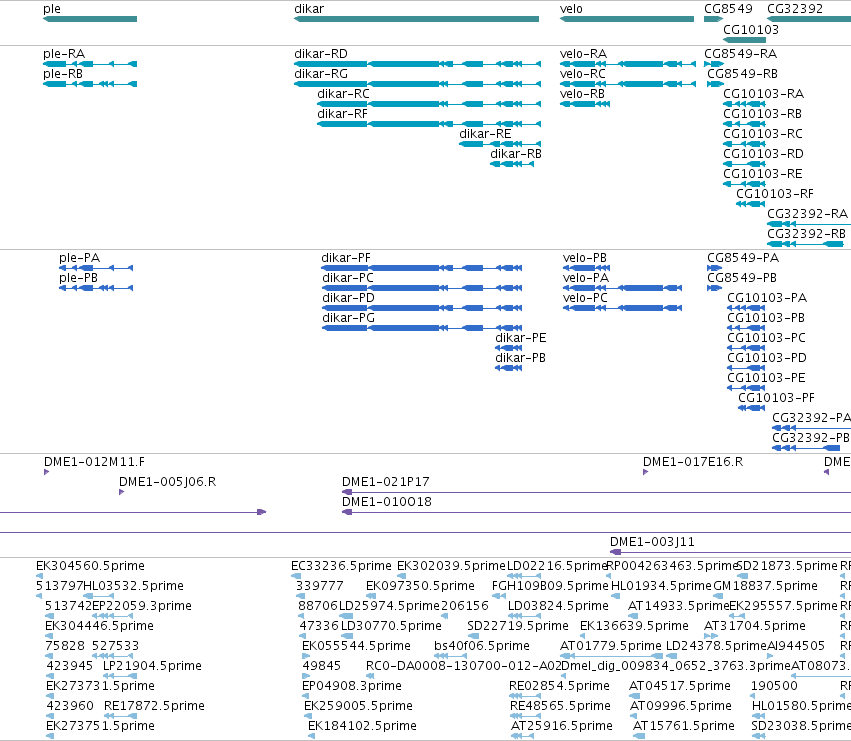Select the CG32392 gene label

[795, 9]
